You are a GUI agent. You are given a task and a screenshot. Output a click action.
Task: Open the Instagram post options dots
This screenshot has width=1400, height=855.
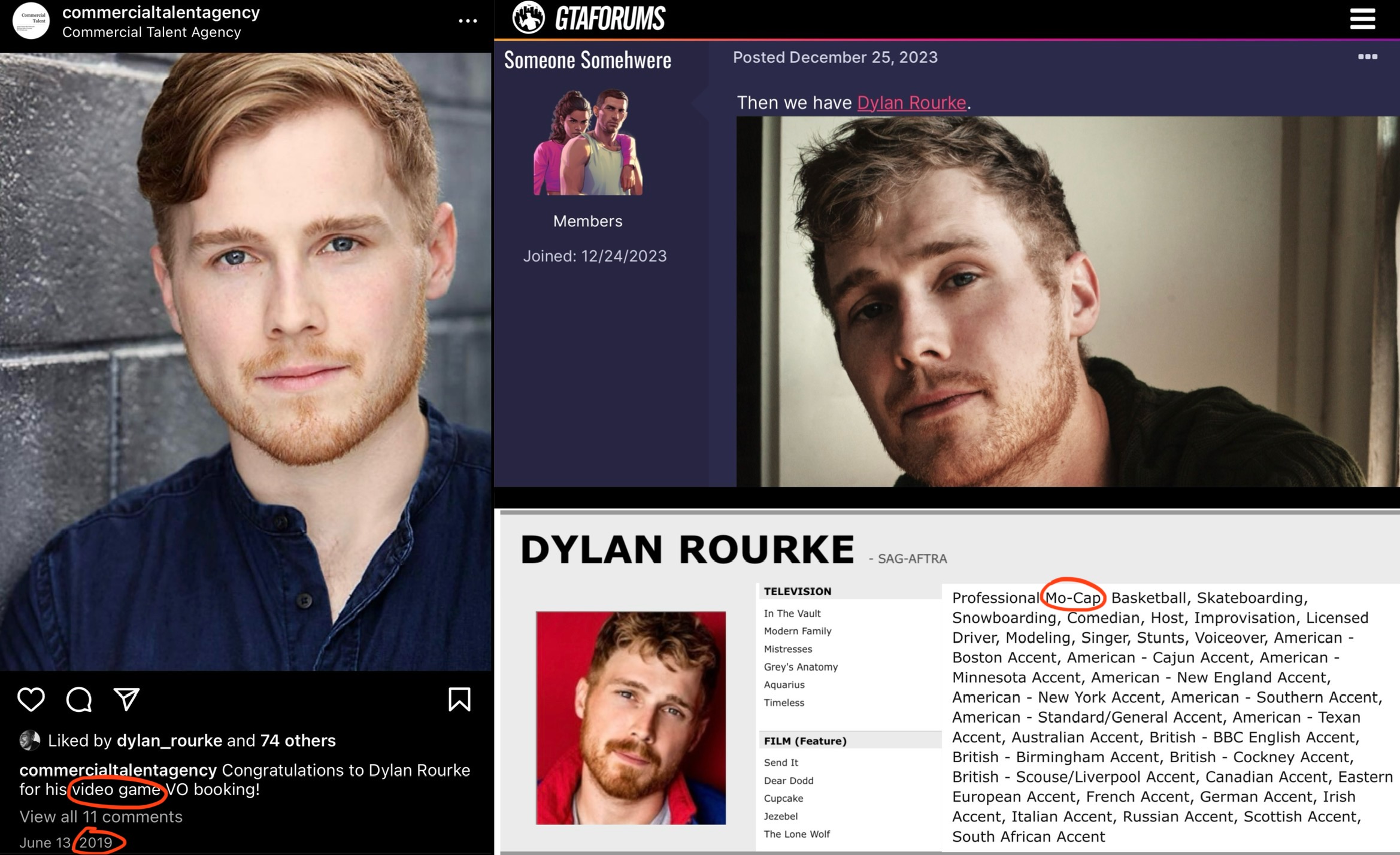point(468,21)
